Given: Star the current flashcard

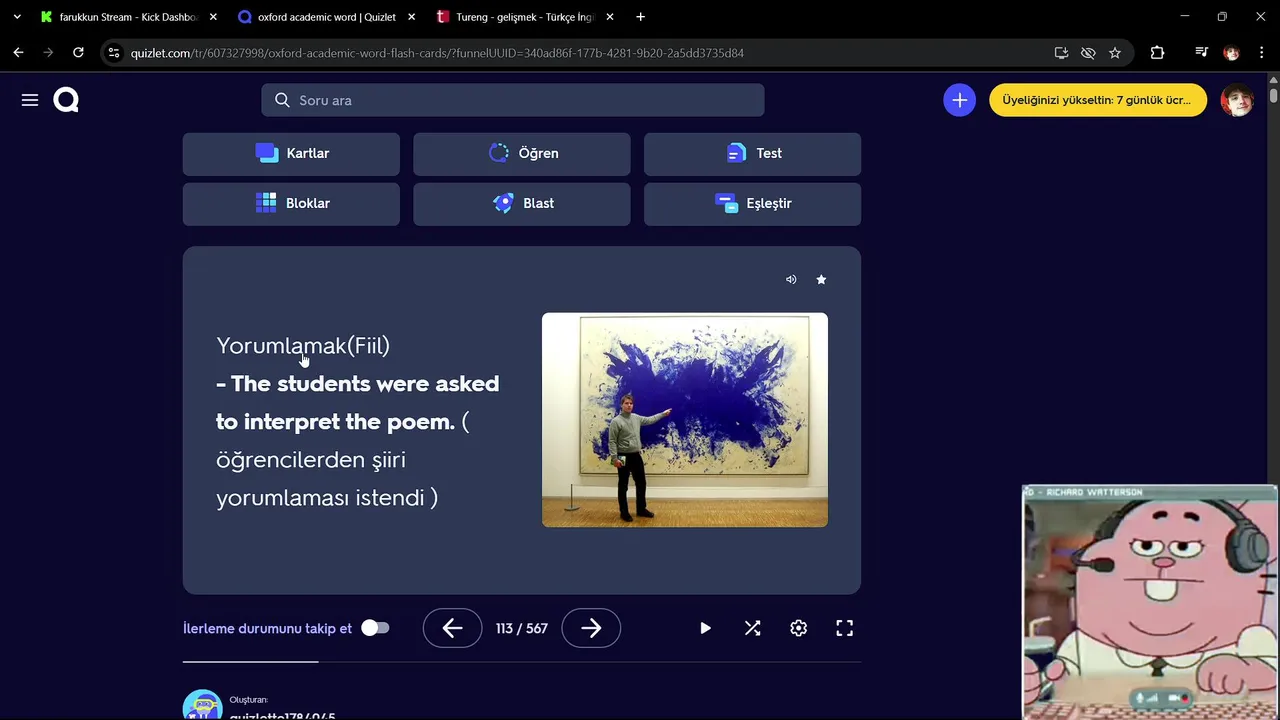Looking at the screenshot, I should click(x=821, y=280).
